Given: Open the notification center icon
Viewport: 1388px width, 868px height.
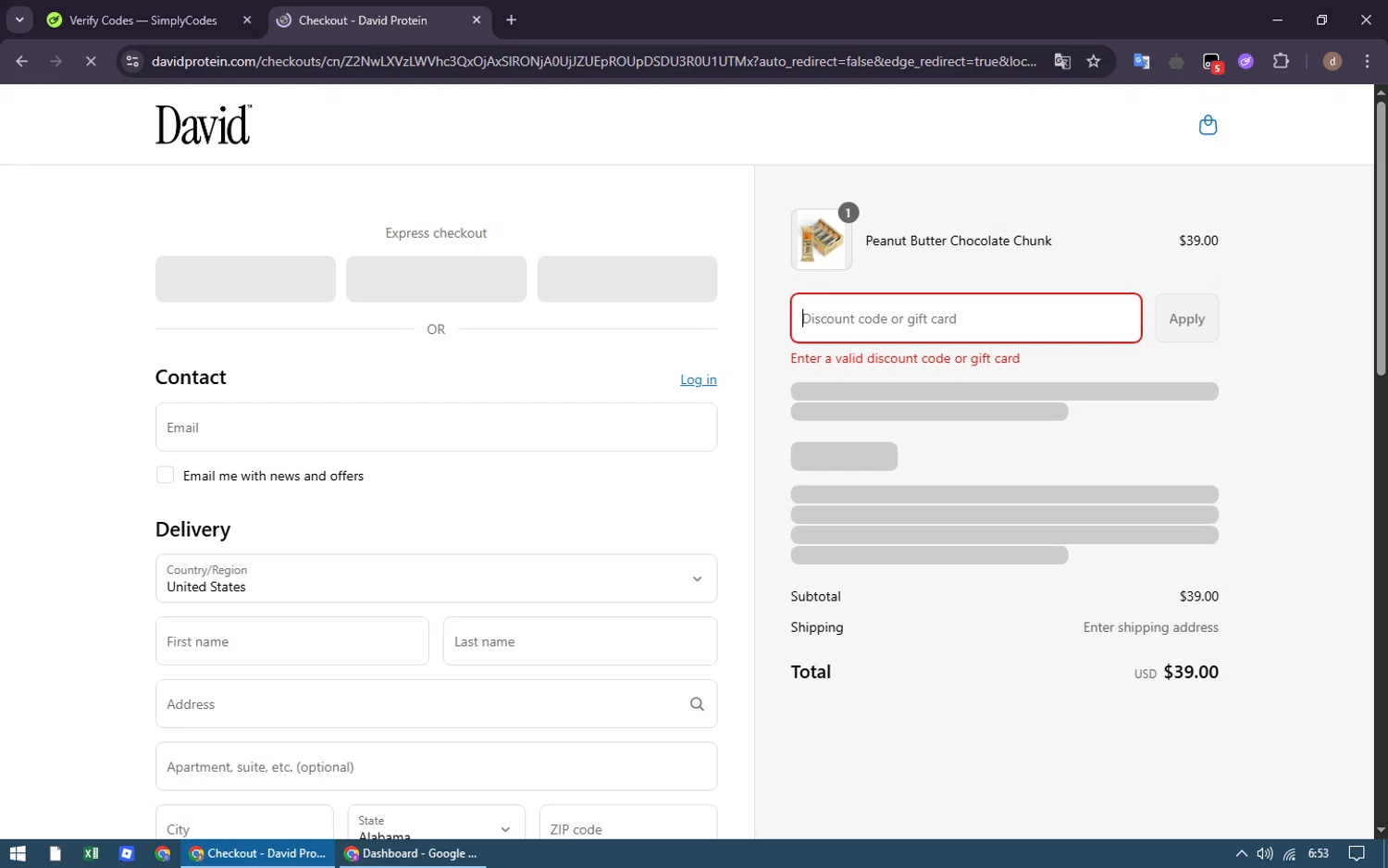Looking at the screenshot, I should (x=1357, y=853).
